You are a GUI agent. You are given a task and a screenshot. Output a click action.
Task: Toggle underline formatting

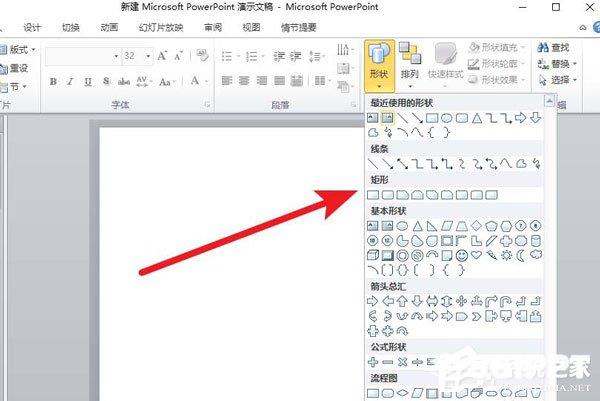point(88,82)
